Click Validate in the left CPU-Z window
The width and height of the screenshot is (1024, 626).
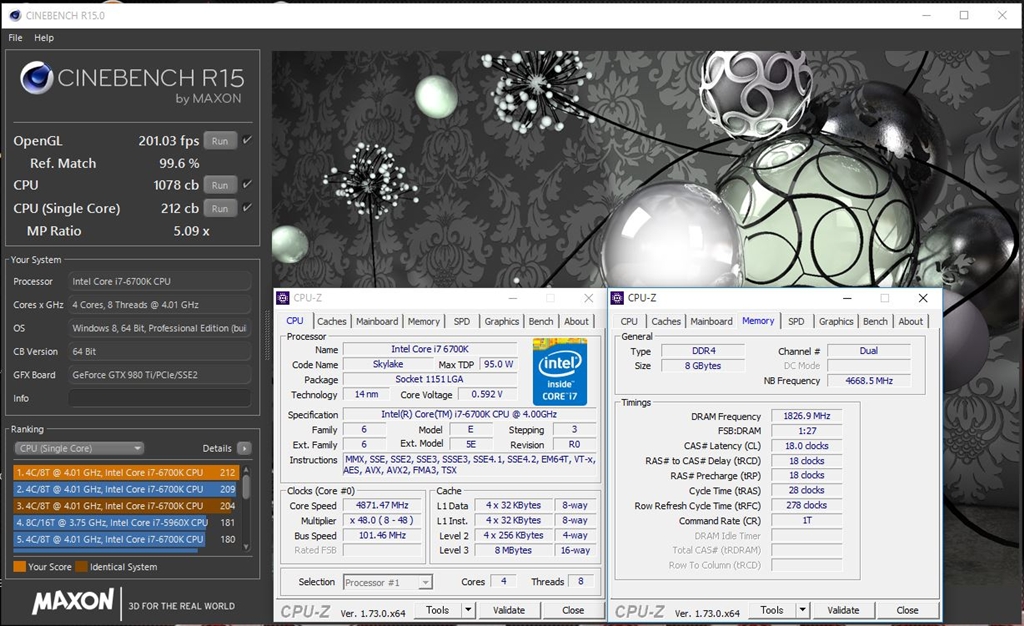coord(509,610)
